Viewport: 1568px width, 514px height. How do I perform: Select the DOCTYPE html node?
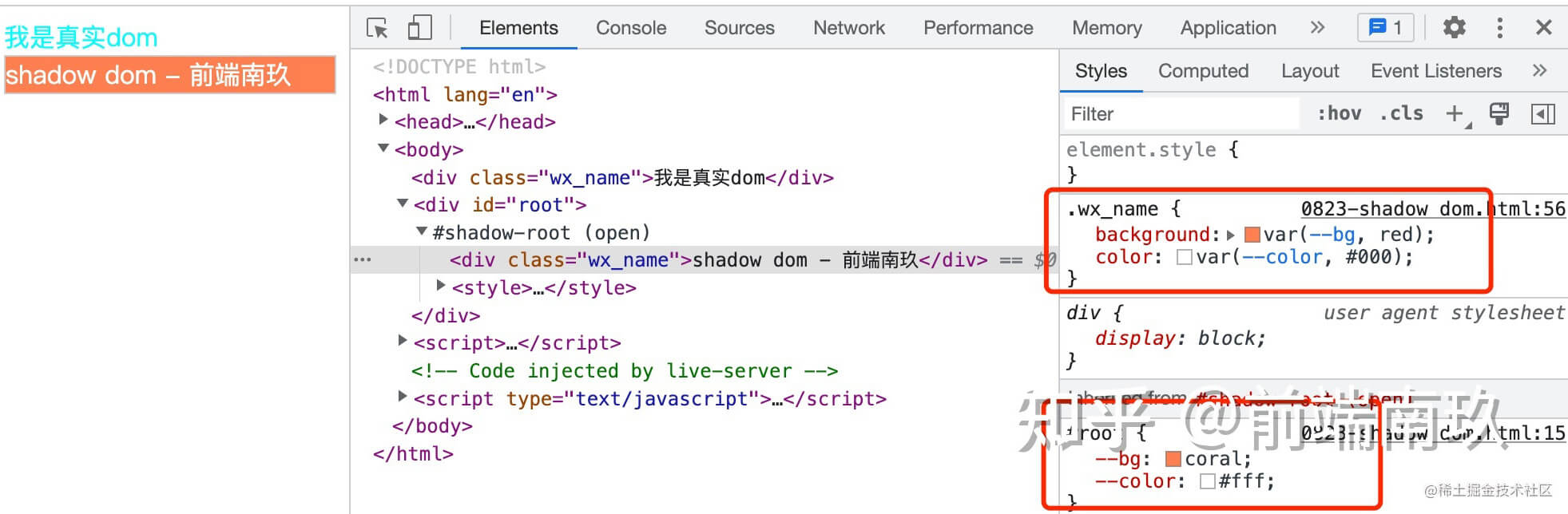pyautogui.click(x=459, y=67)
